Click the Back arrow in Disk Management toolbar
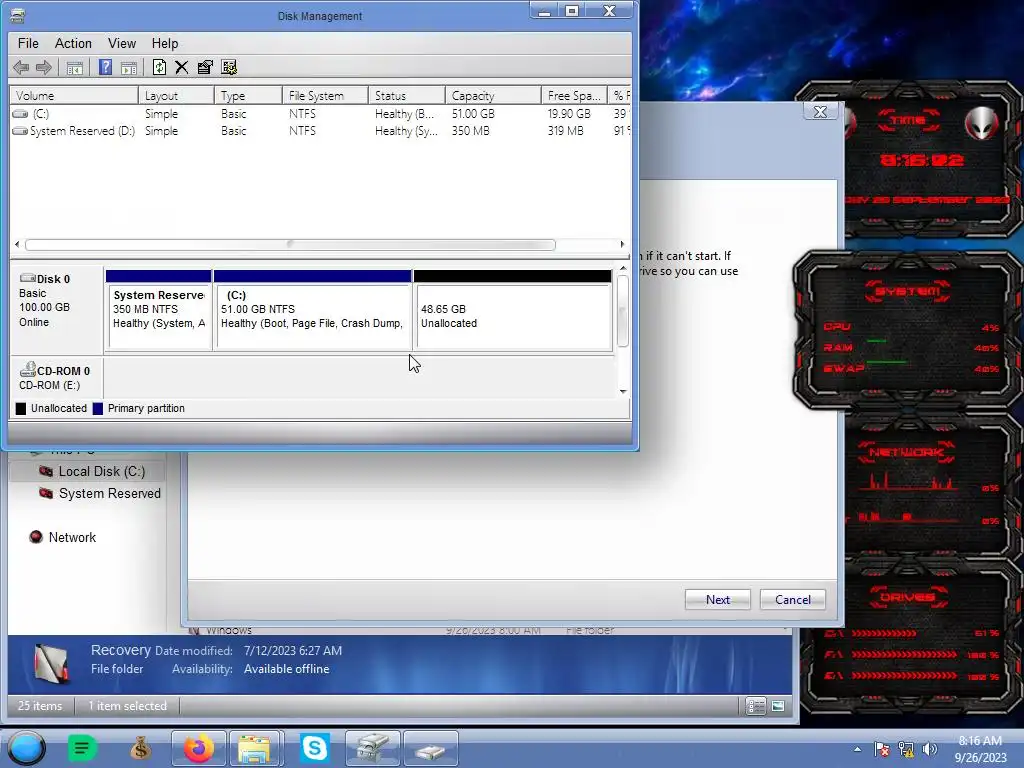The height and width of the screenshot is (768, 1024). 21,67
